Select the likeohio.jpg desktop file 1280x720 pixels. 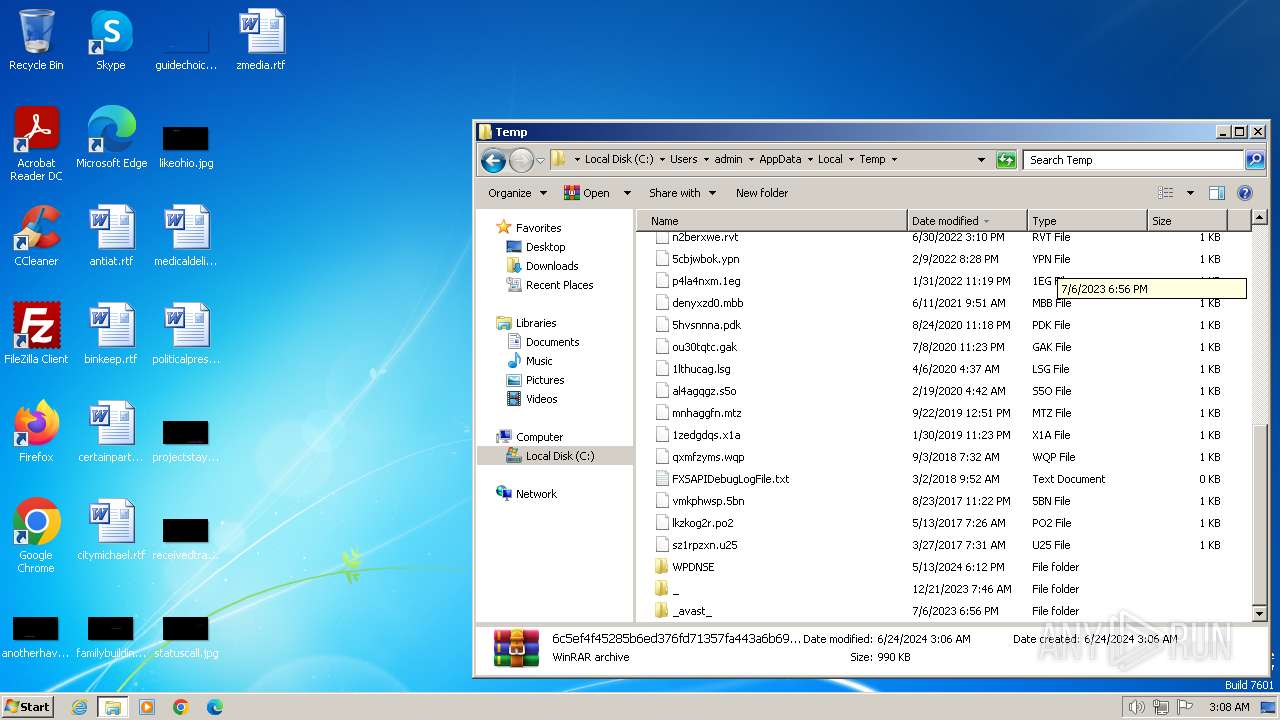click(x=186, y=146)
